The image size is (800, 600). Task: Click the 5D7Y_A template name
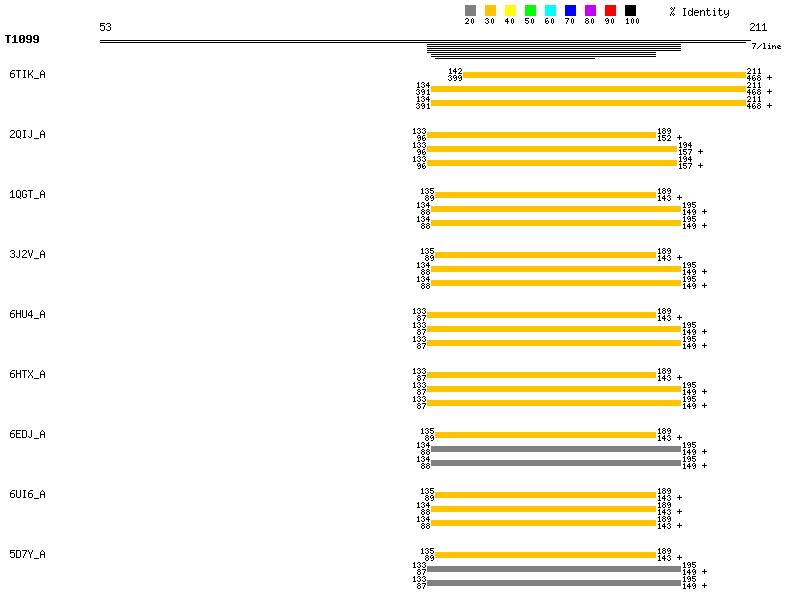[27, 555]
